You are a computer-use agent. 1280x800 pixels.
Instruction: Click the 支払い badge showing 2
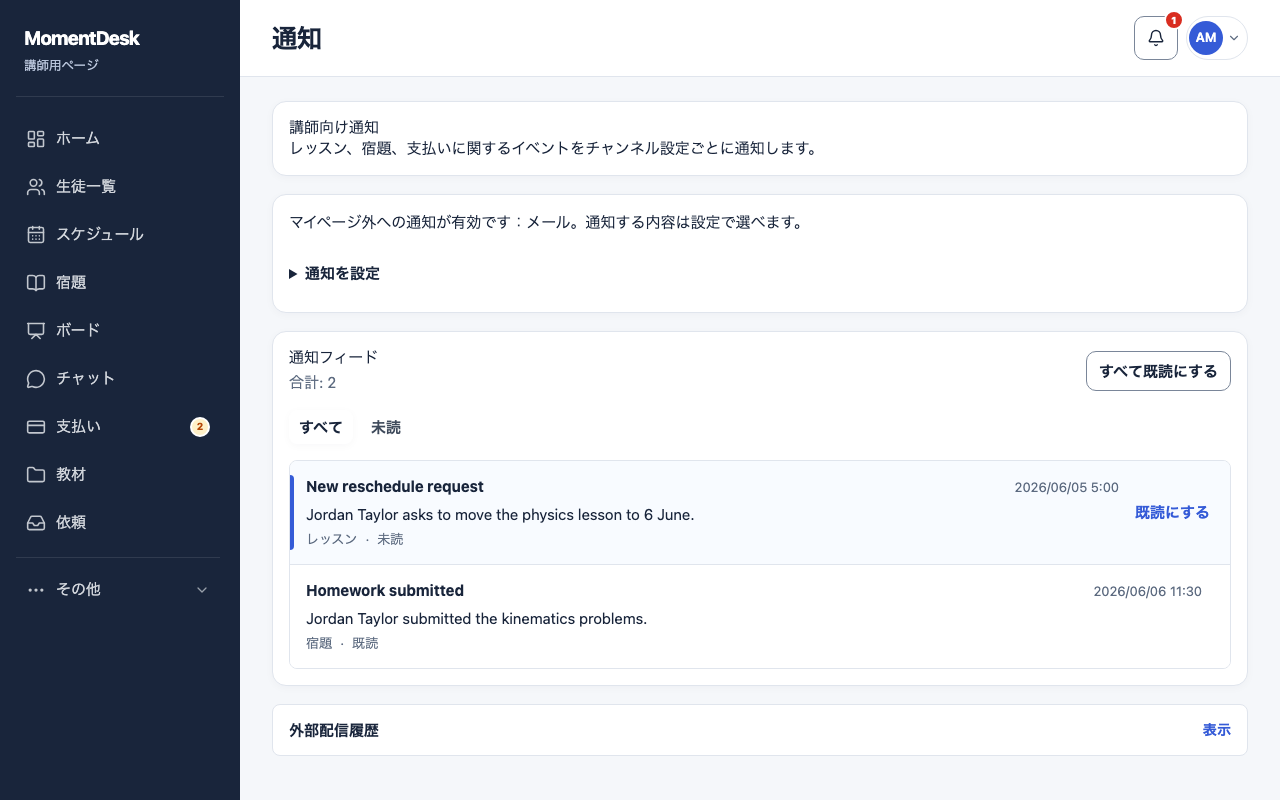tap(200, 427)
